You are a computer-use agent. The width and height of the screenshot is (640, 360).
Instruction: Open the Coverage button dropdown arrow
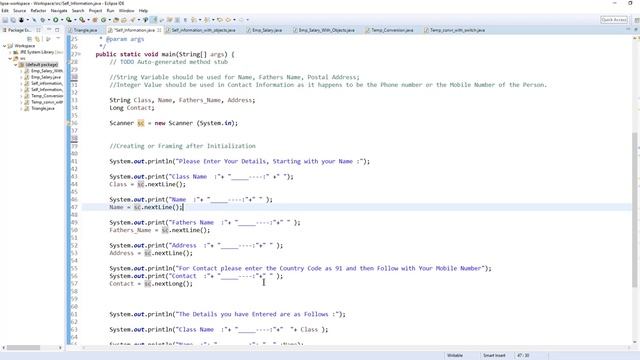click(75, 20)
